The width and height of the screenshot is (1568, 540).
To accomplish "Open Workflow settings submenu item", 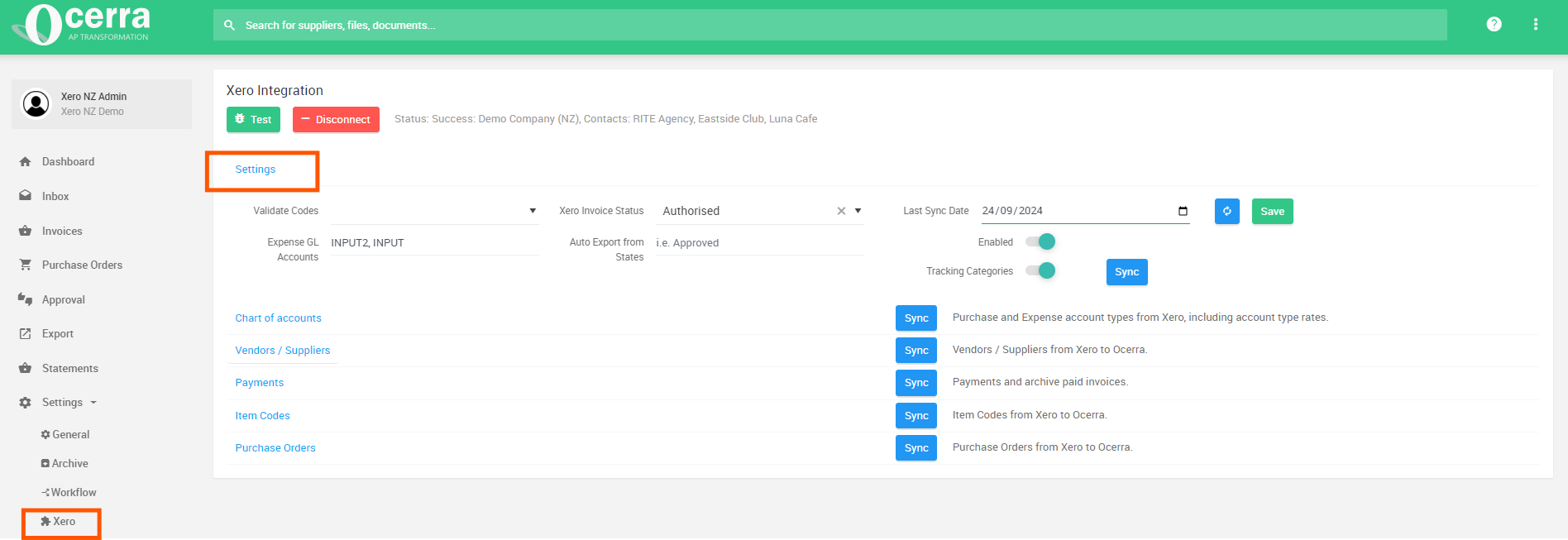I will coord(69,493).
